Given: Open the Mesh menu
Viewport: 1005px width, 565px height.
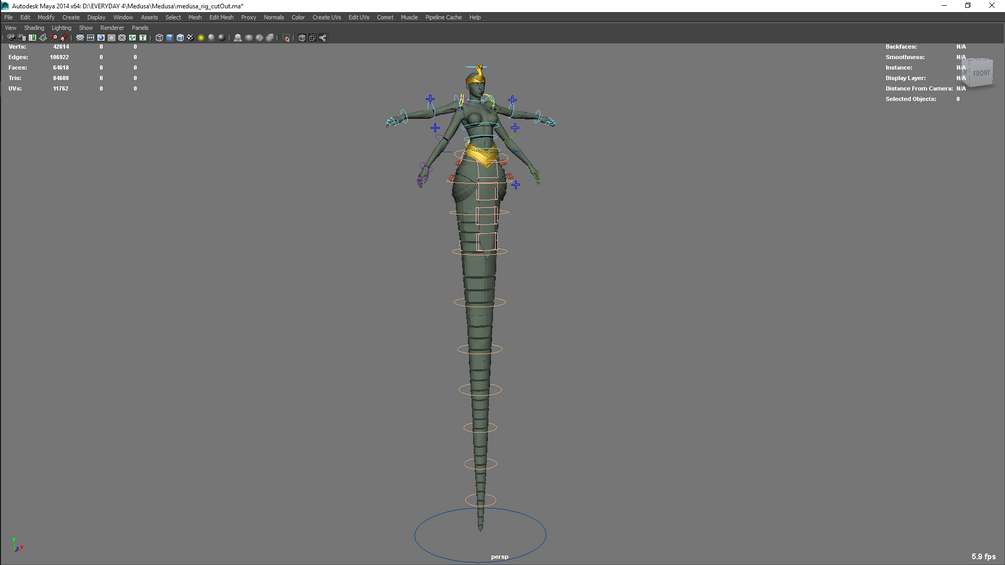Looking at the screenshot, I should pyautogui.click(x=195, y=17).
